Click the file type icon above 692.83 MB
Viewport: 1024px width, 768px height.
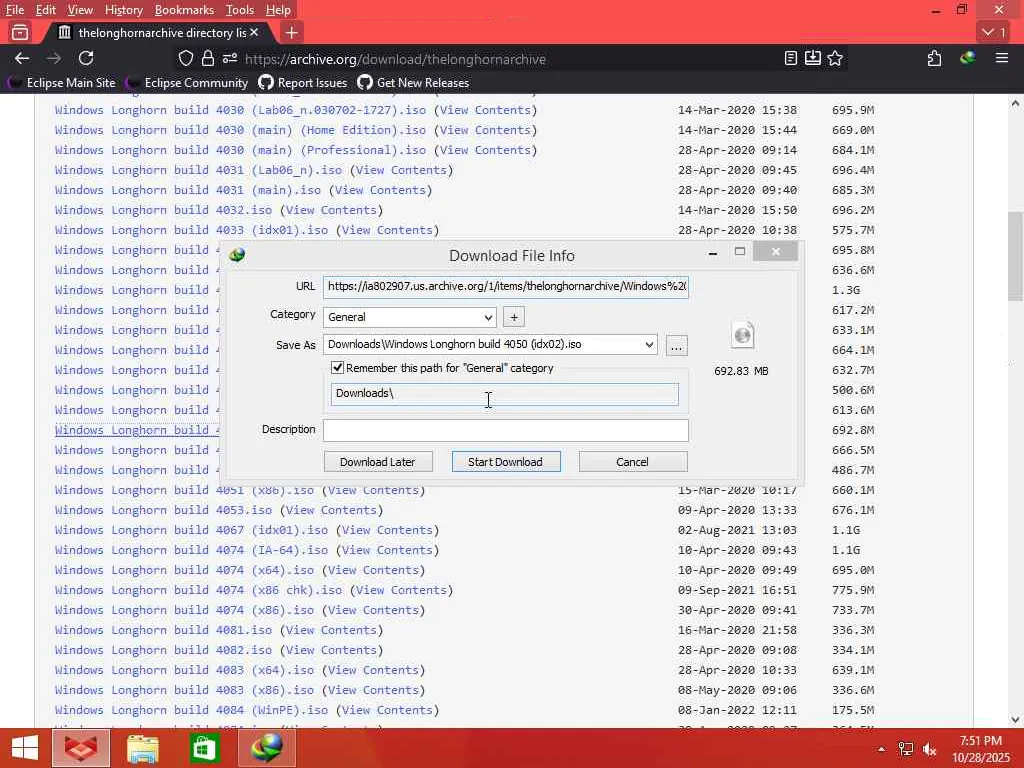click(x=743, y=336)
